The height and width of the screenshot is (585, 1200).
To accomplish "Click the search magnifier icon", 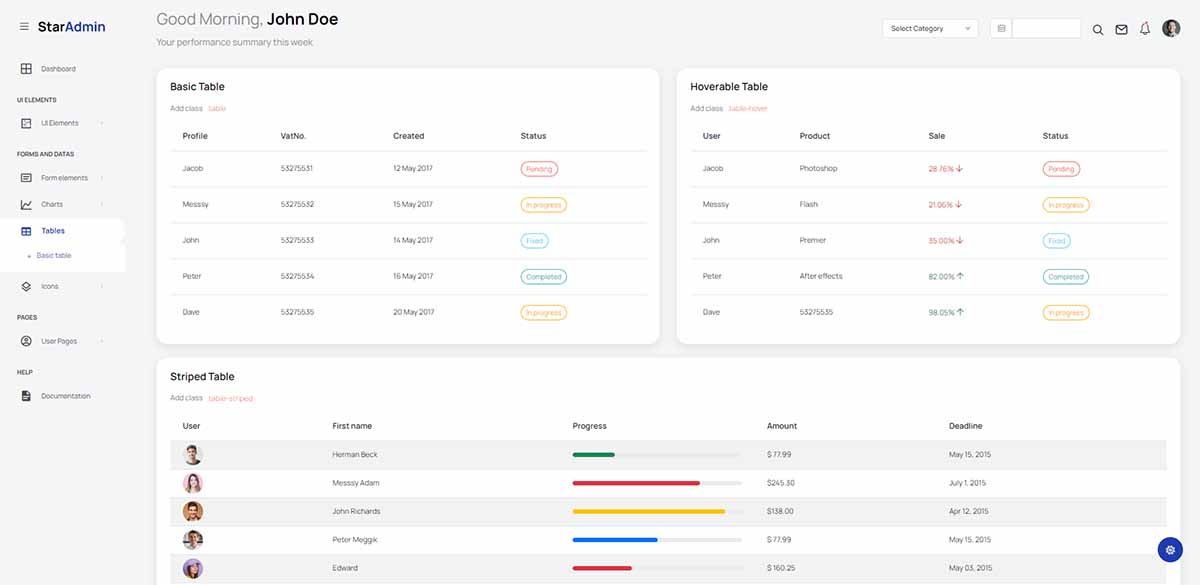I will pyautogui.click(x=1098, y=29).
